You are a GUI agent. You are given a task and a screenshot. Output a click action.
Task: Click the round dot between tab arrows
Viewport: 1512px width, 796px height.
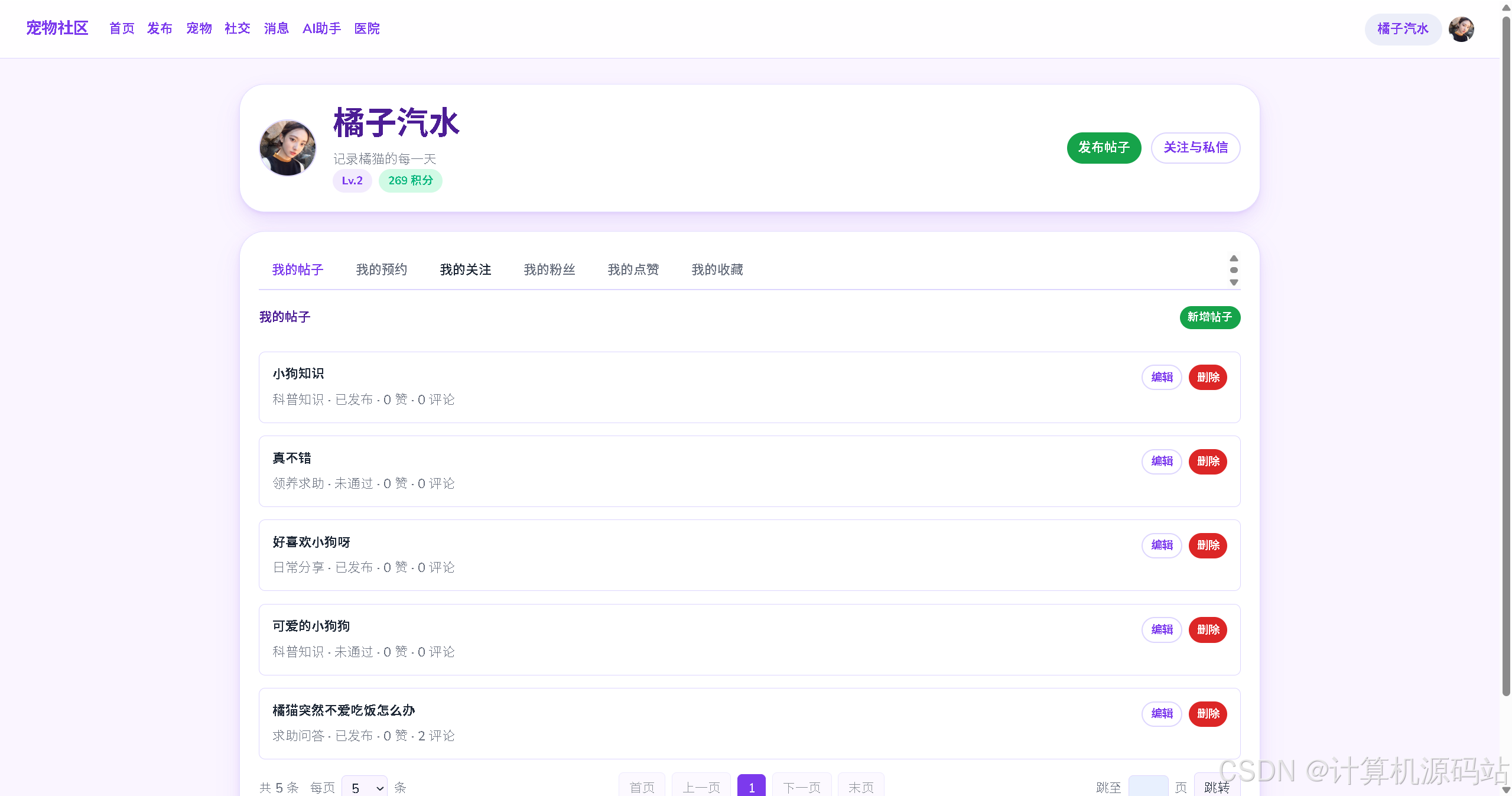pos(1234,270)
